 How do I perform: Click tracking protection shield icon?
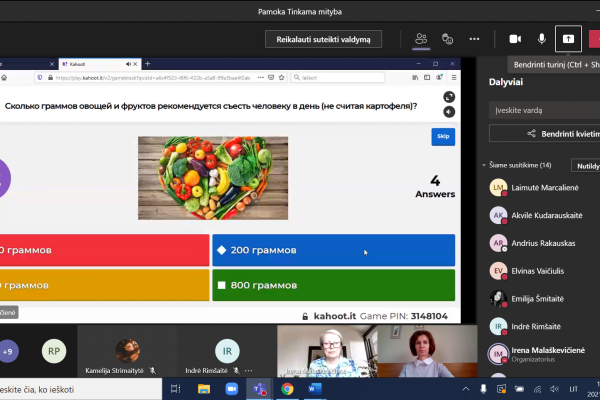(40, 78)
